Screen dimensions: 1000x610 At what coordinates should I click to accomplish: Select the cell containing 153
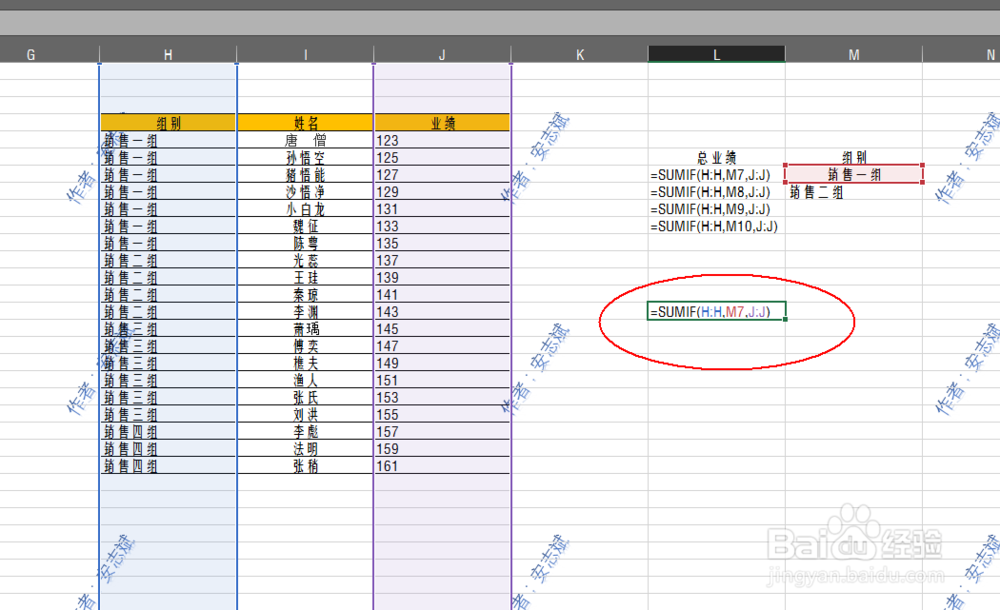pos(442,398)
